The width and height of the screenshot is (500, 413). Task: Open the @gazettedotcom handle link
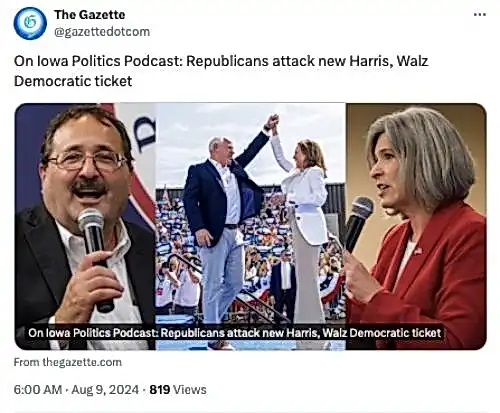click(102, 32)
